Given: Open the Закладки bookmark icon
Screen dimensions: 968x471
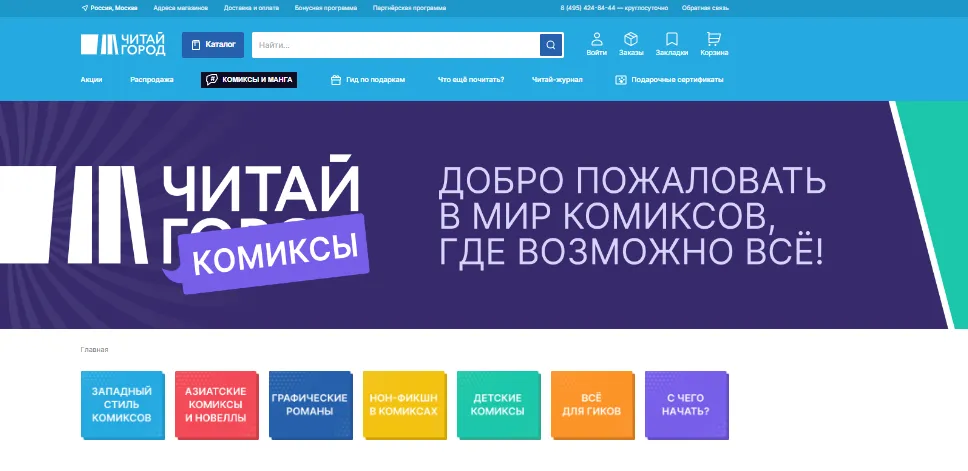Looking at the screenshot, I should pyautogui.click(x=672, y=44).
